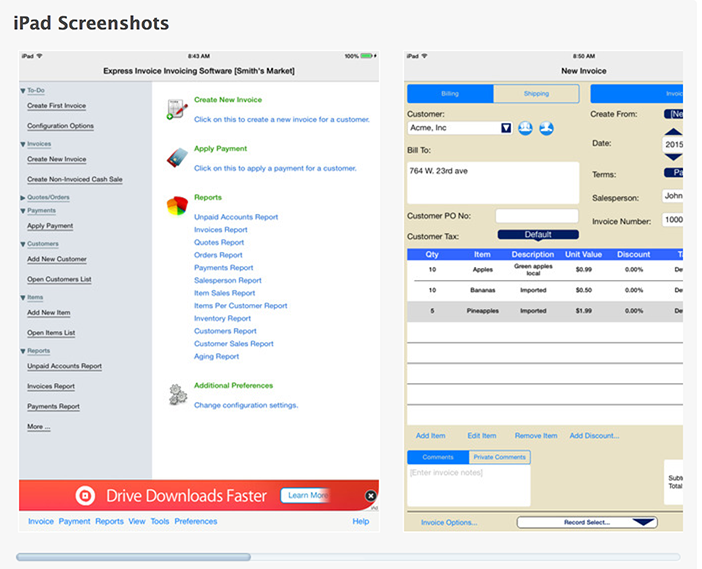This screenshot has height=569, width=702.
Task: Open the Record Select dropdown
Action: point(587,522)
